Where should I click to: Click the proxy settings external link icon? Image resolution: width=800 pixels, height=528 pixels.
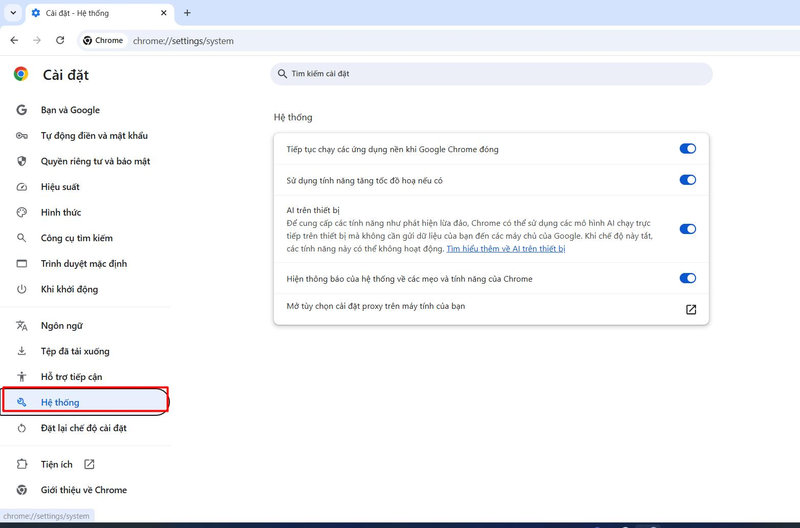click(x=691, y=309)
